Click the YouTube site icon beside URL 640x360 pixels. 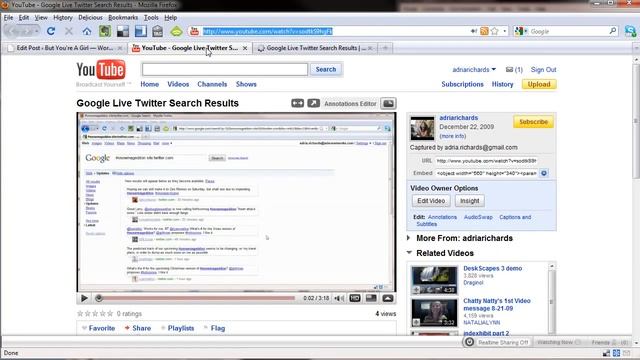click(x=194, y=31)
